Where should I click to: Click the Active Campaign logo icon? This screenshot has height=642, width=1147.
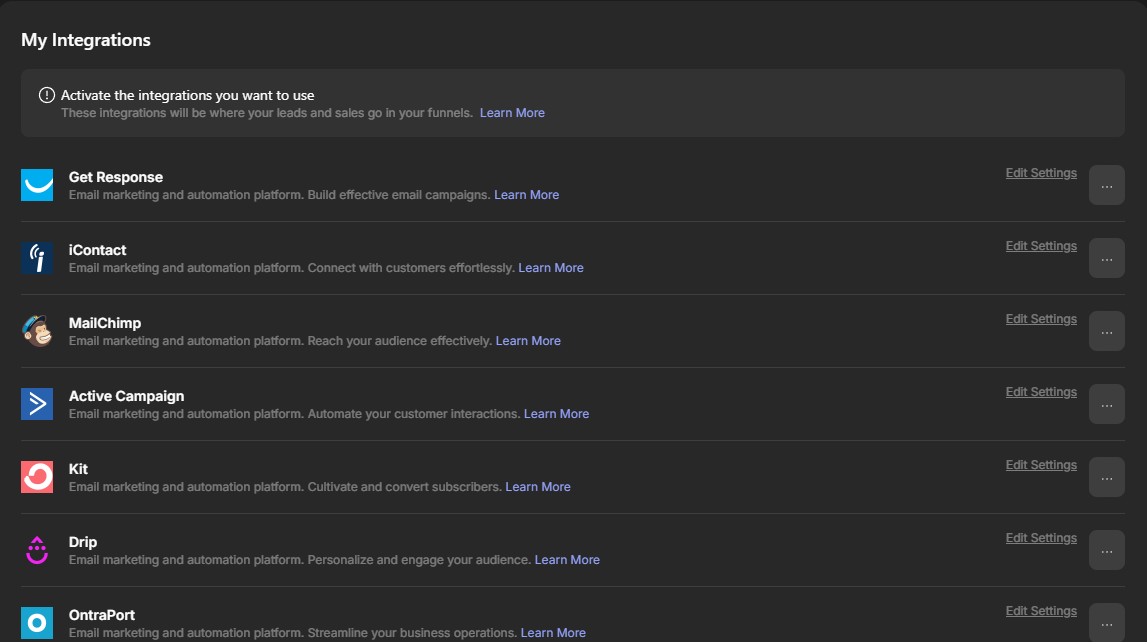tap(37, 404)
